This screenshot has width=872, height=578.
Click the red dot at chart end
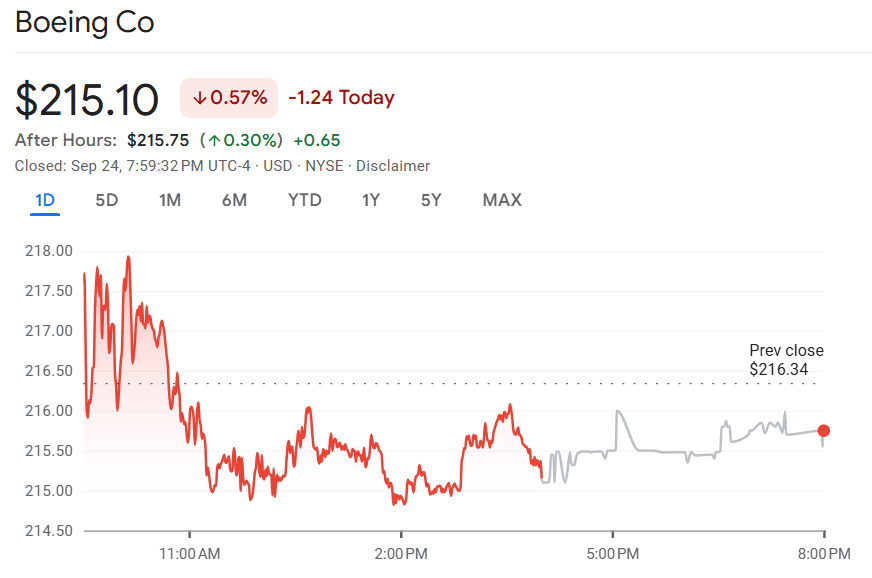(823, 431)
